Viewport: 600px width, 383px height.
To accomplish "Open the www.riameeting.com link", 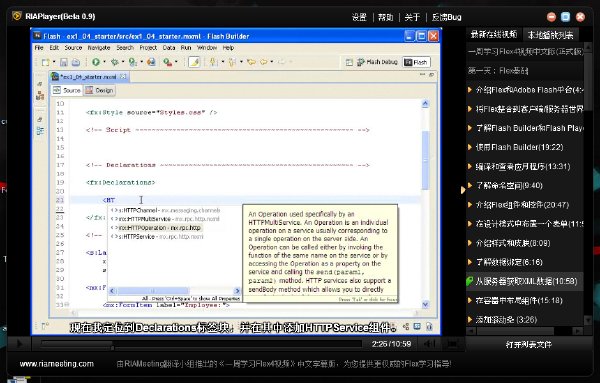I will tap(57, 364).
